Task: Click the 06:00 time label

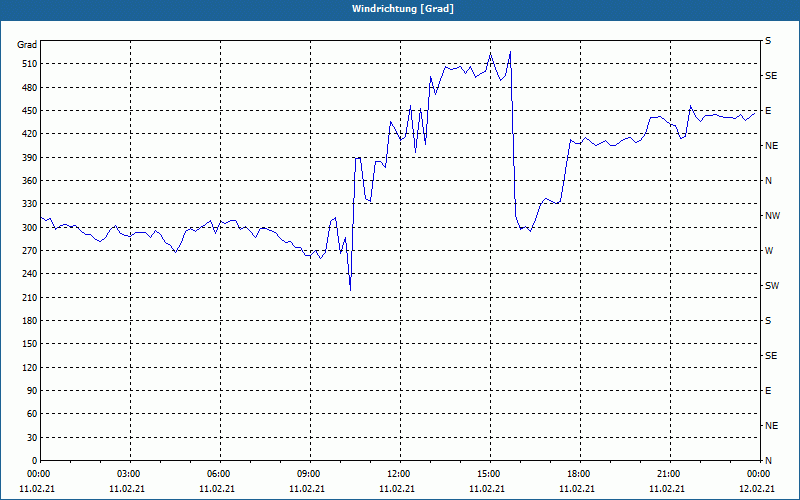Action: (217, 474)
